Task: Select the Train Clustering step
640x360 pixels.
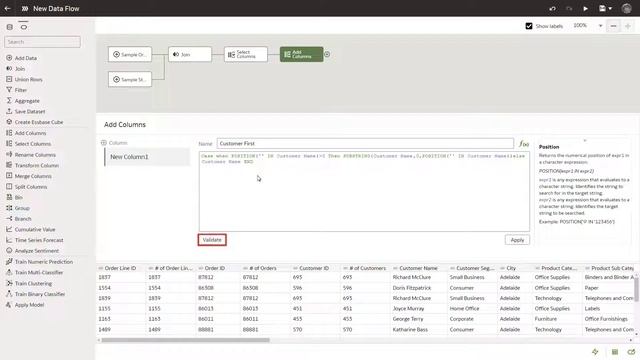Action: pyautogui.click(x=29, y=283)
